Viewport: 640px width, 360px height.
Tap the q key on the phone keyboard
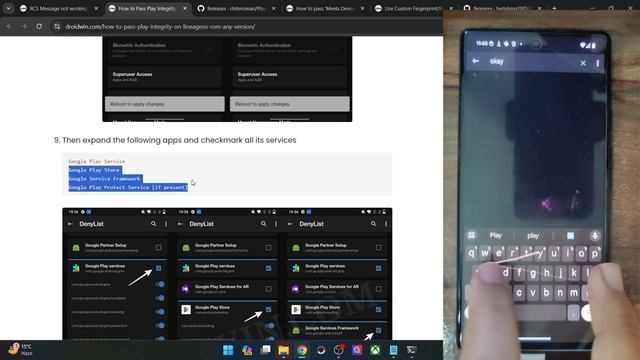pyautogui.click(x=471, y=253)
